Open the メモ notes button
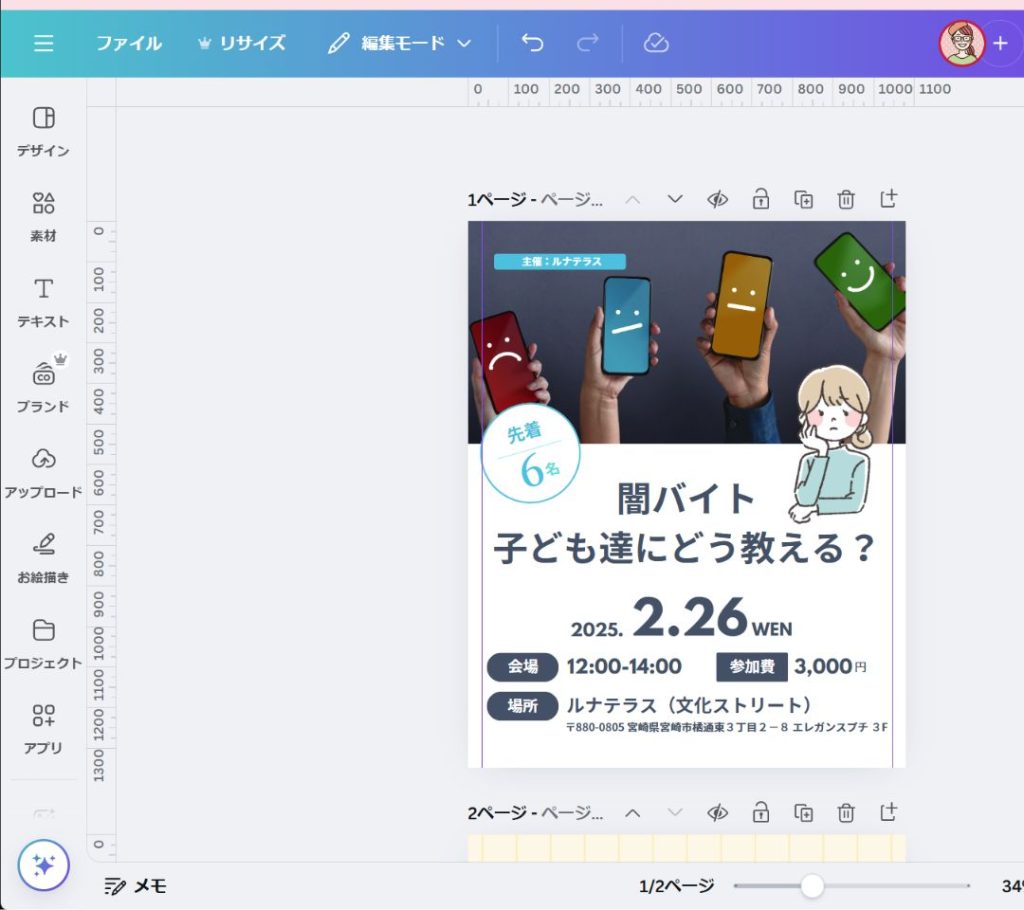The width and height of the screenshot is (1024, 910). (136, 886)
